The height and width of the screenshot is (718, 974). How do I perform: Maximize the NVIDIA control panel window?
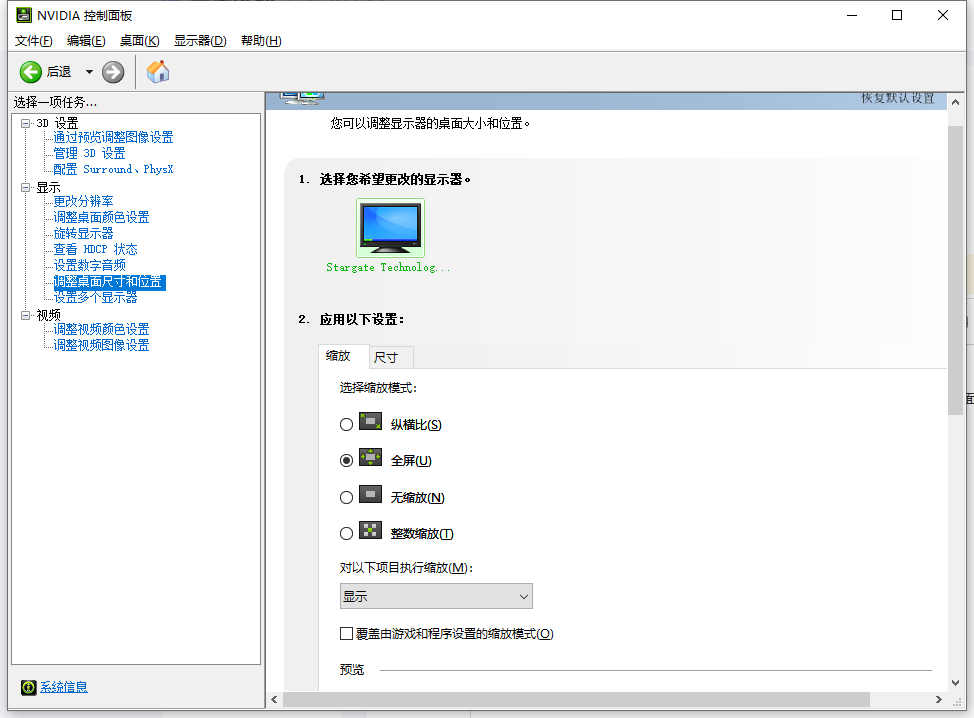click(897, 15)
